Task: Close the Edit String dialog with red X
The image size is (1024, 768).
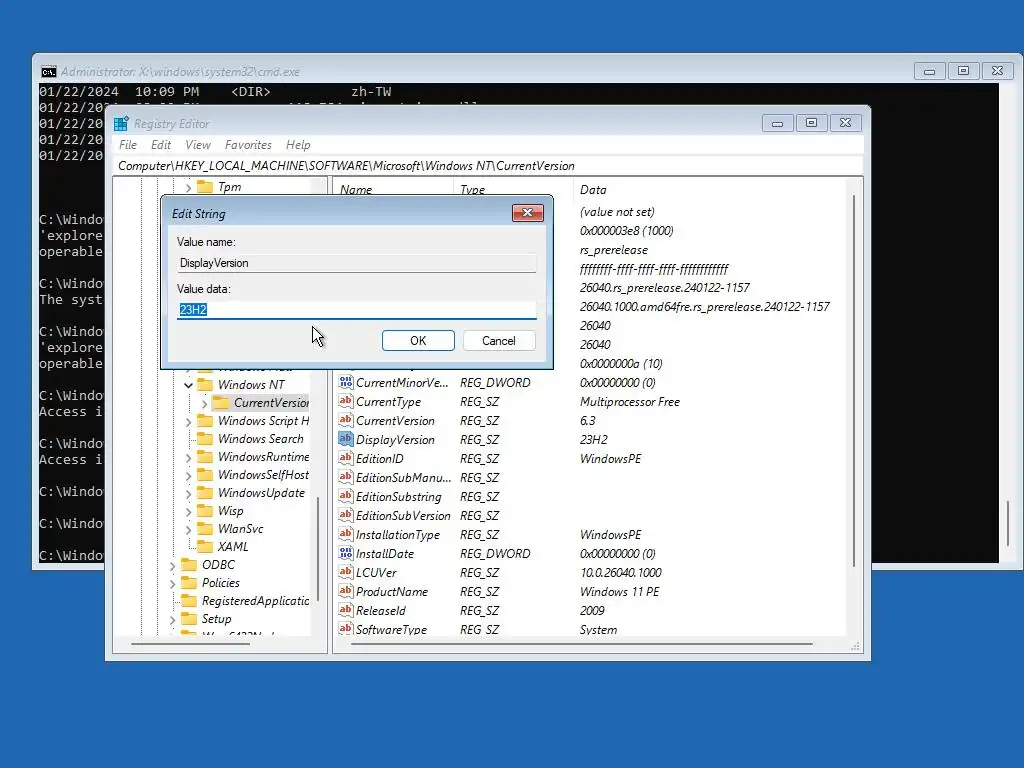Action: pyautogui.click(x=528, y=213)
